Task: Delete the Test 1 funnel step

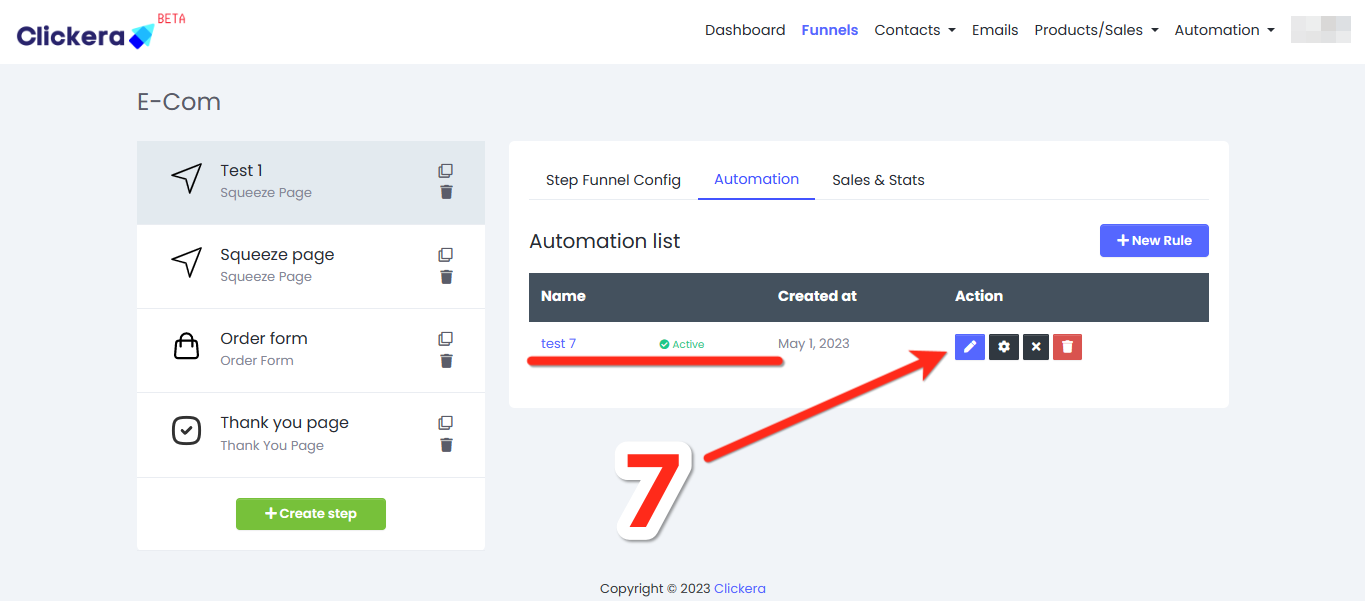Action: [x=446, y=192]
